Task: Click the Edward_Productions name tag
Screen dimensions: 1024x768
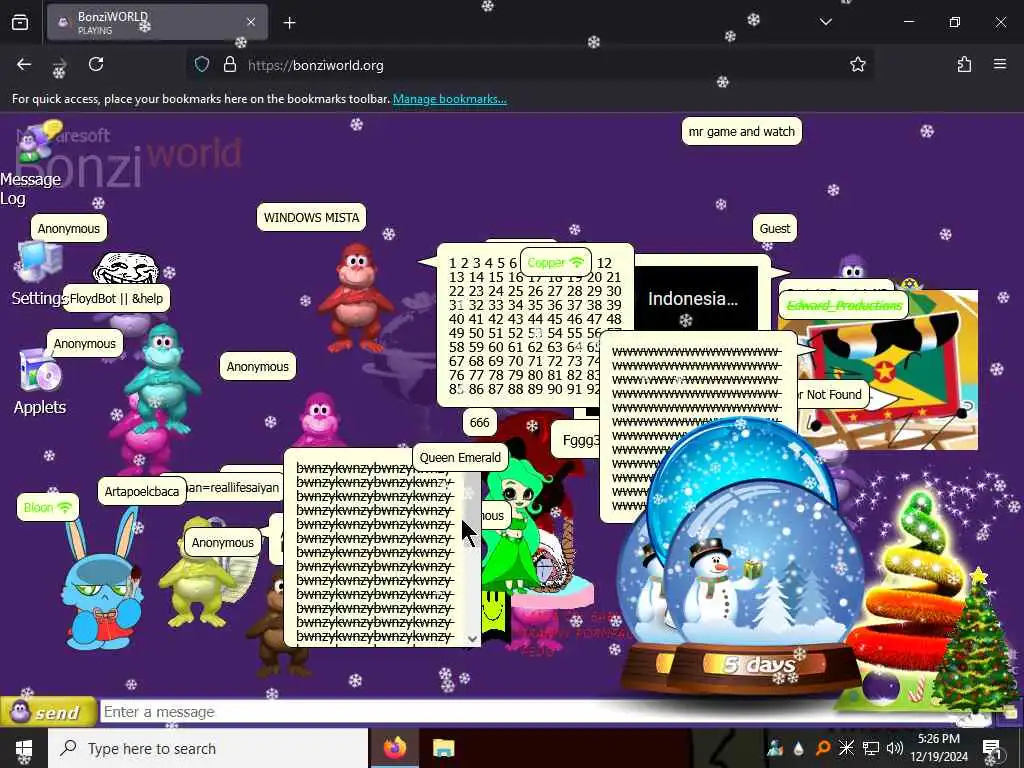Action: pyautogui.click(x=844, y=305)
